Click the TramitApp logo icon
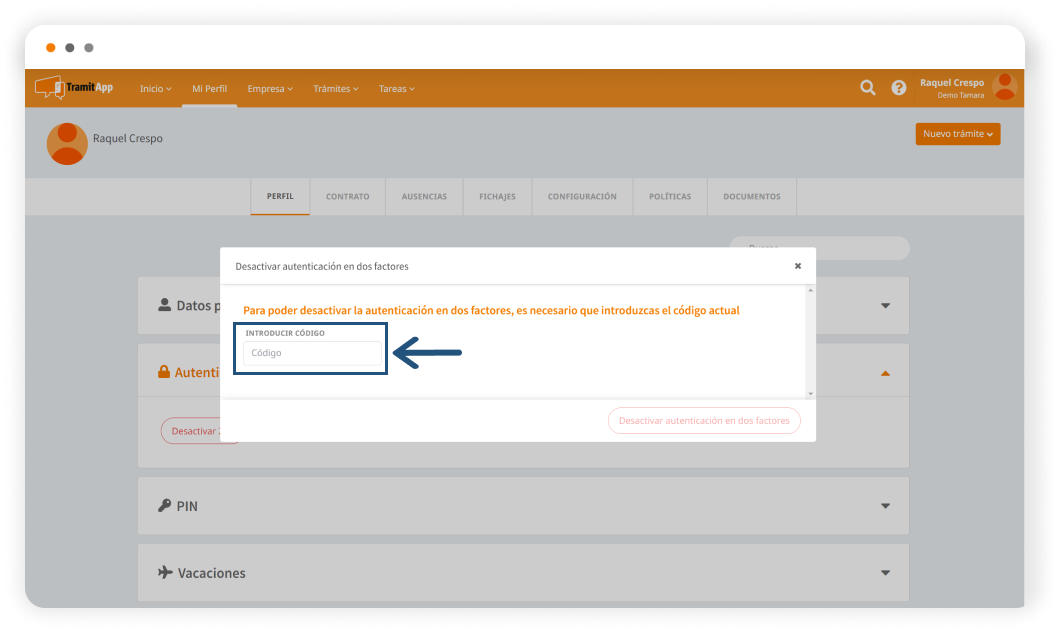This screenshot has width=1061, height=633. point(49,88)
